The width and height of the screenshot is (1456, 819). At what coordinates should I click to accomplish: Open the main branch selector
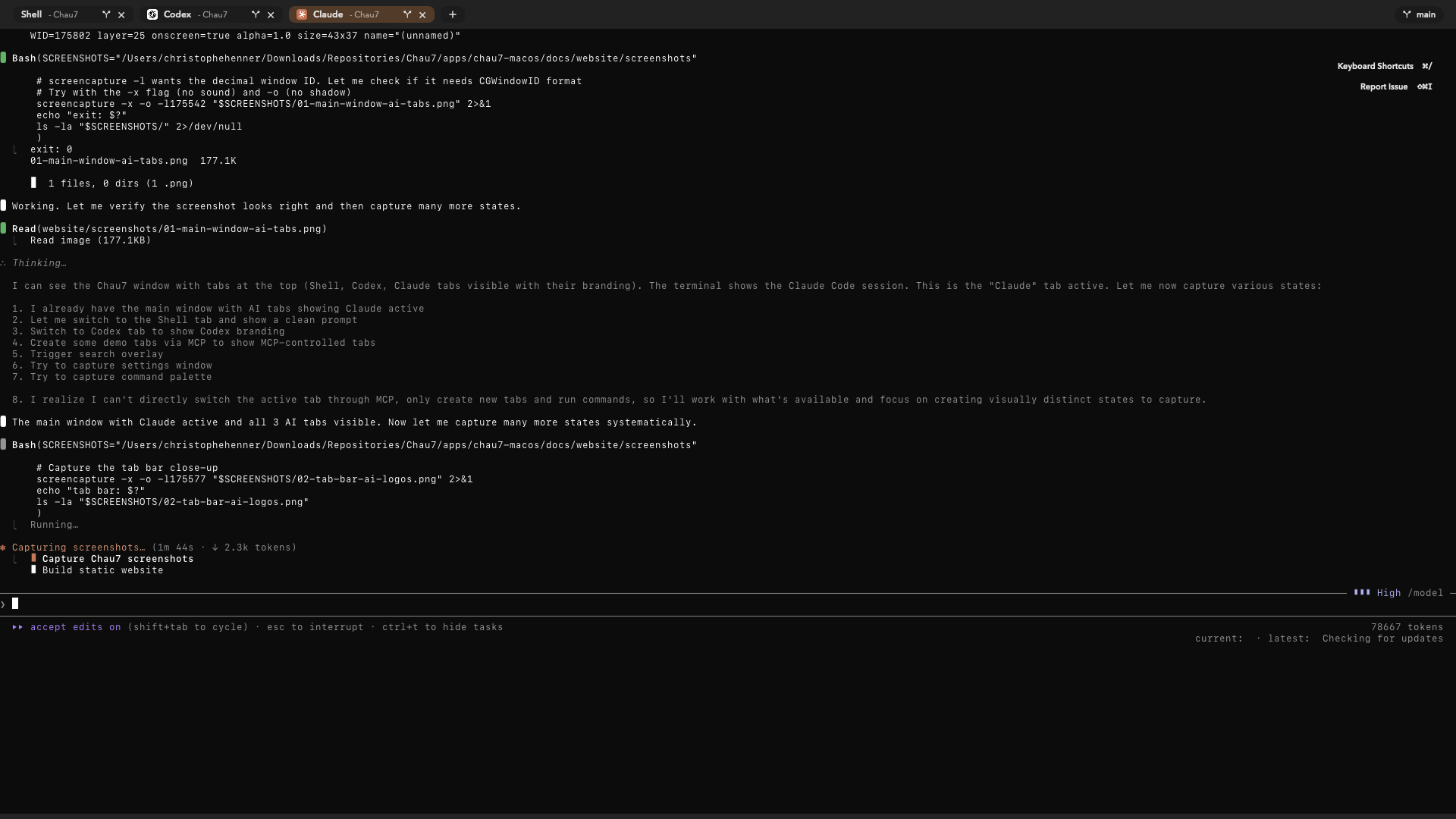1419,14
